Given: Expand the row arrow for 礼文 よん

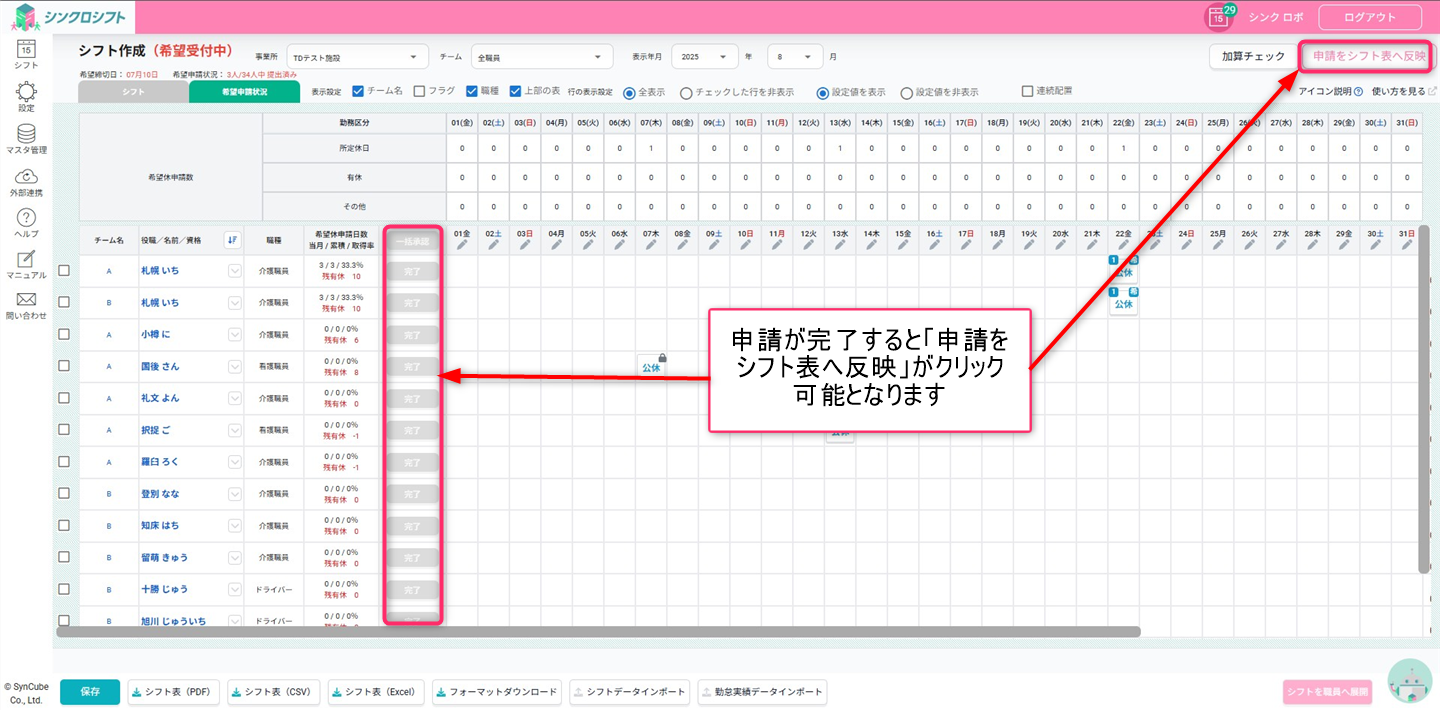Looking at the screenshot, I should [235, 398].
